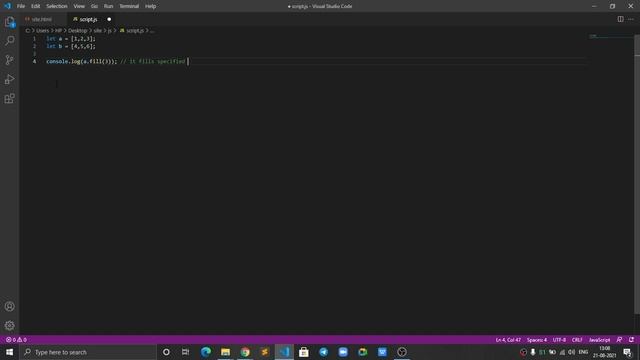Image resolution: width=640 pixels, height=360 pixels.
Task: Click site folder in breadcrumb
Action: tap(98, 31)
